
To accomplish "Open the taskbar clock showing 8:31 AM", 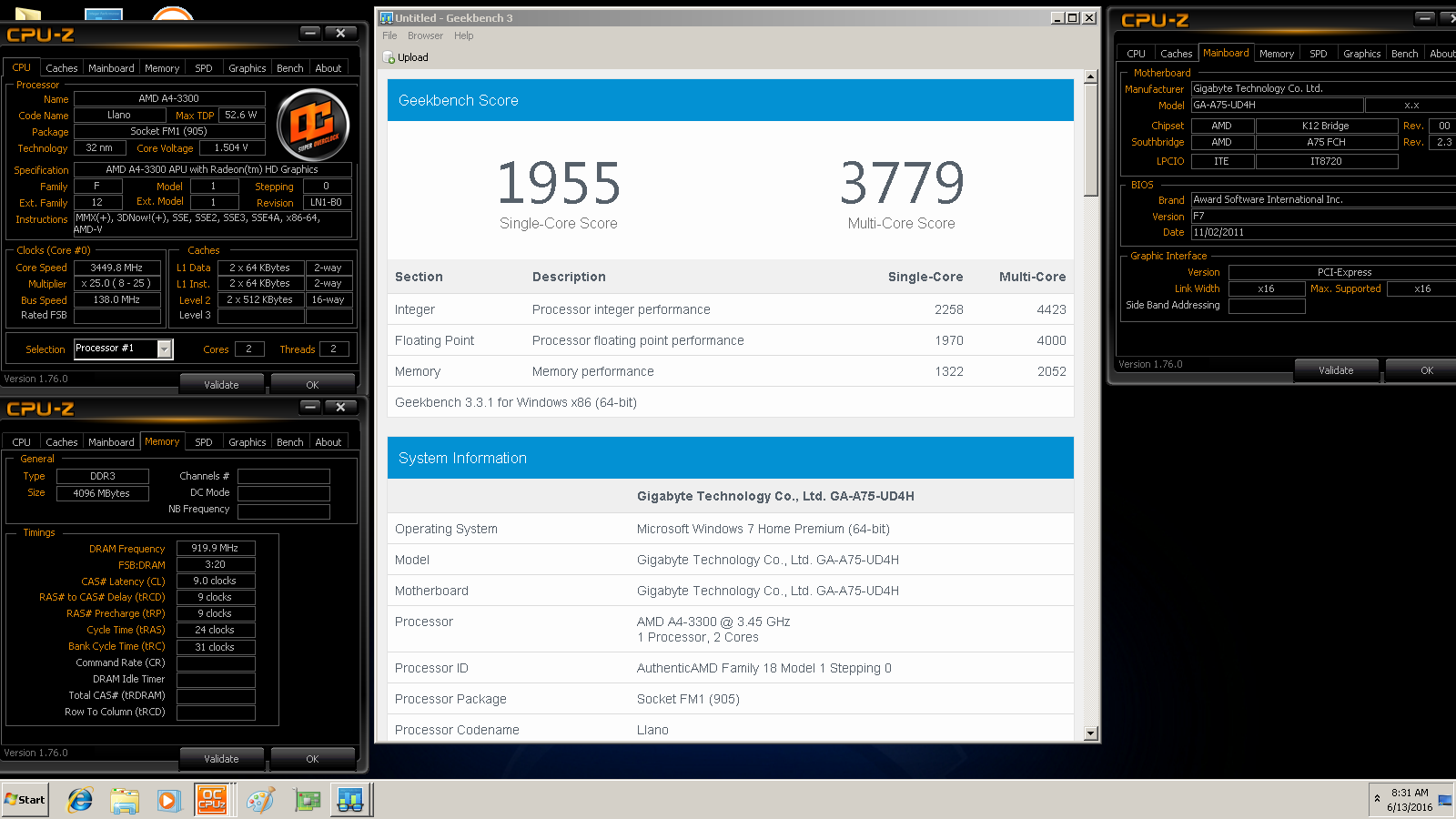I will [x=1410, y=800].
